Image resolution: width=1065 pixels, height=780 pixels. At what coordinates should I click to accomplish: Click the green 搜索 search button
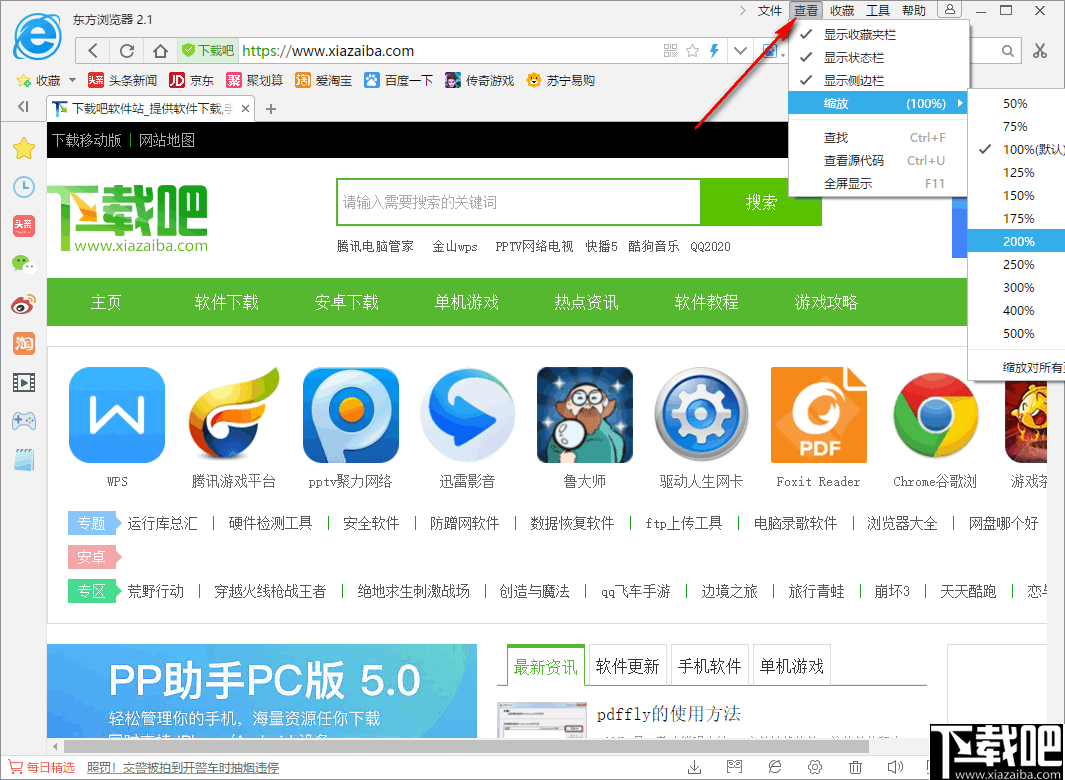click(761, 201)
